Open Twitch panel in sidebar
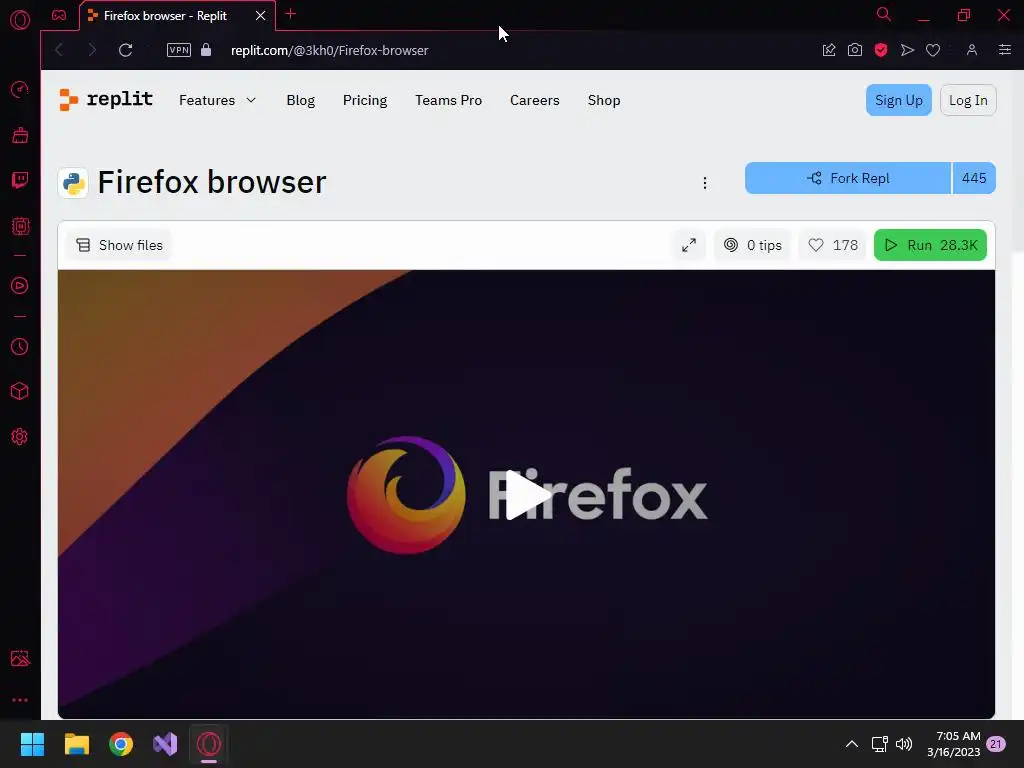The height and width of the screenshot is (768, 1024). coord(20,180)
